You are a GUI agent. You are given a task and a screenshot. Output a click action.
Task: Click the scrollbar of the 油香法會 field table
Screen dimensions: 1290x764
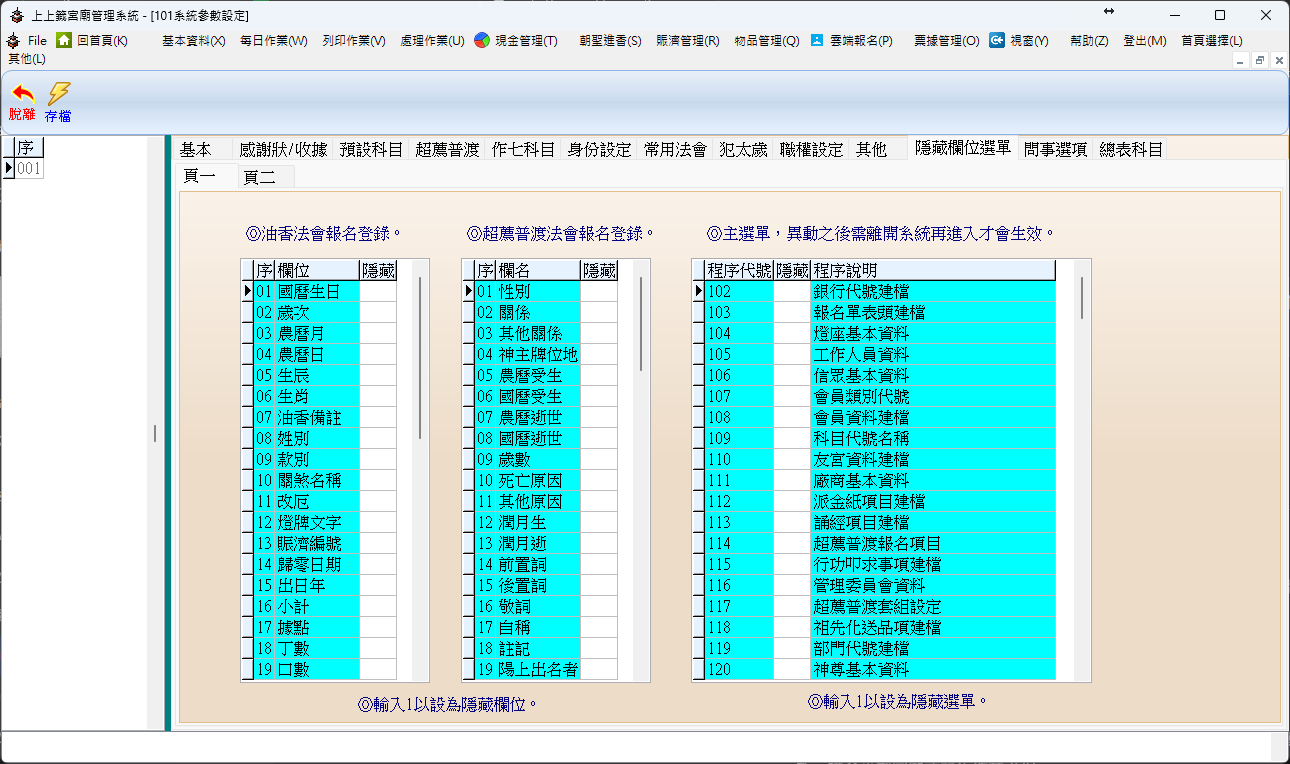[x=420, y=358]
